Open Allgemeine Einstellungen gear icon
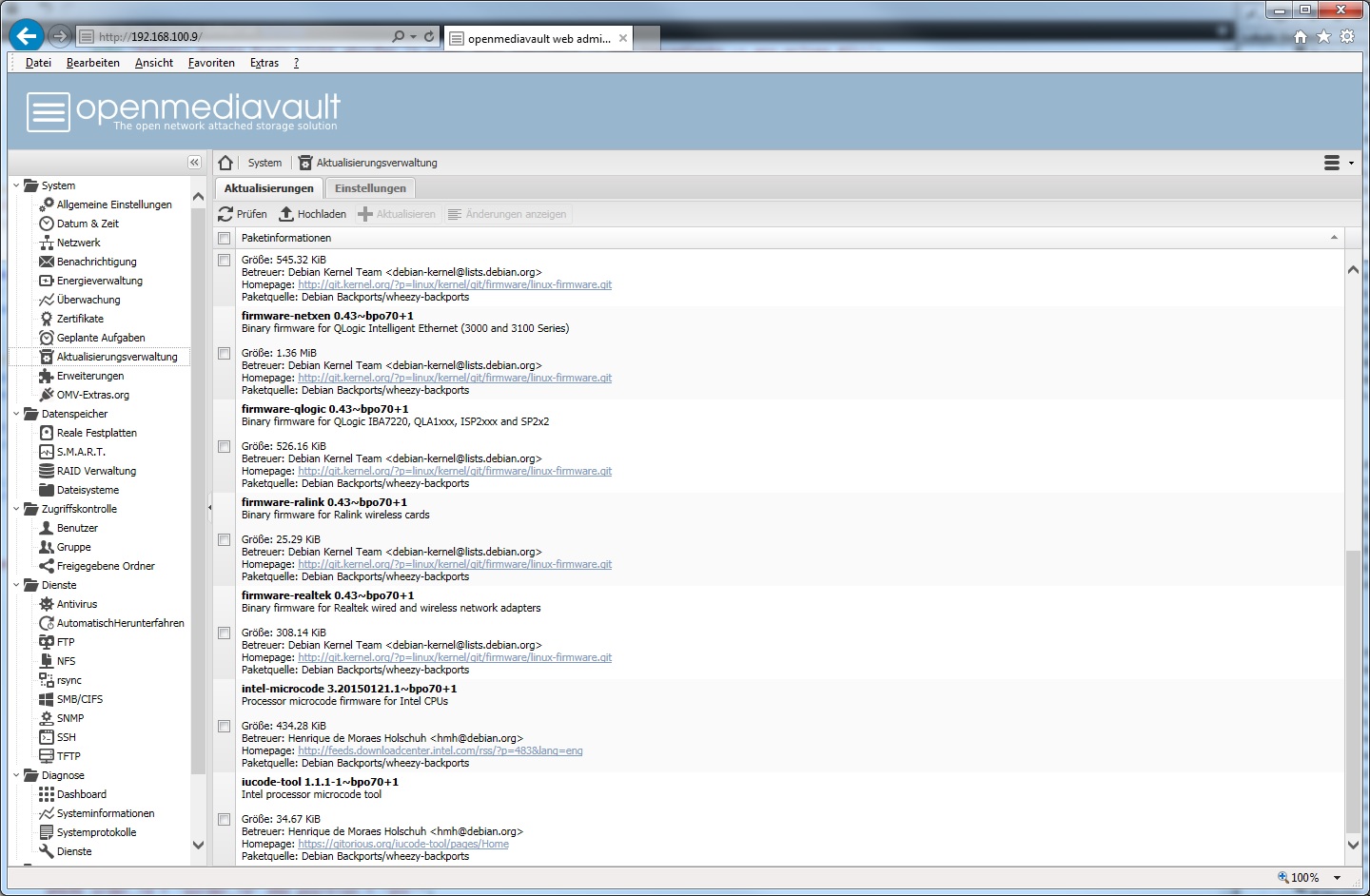 (x=46, y=205)
